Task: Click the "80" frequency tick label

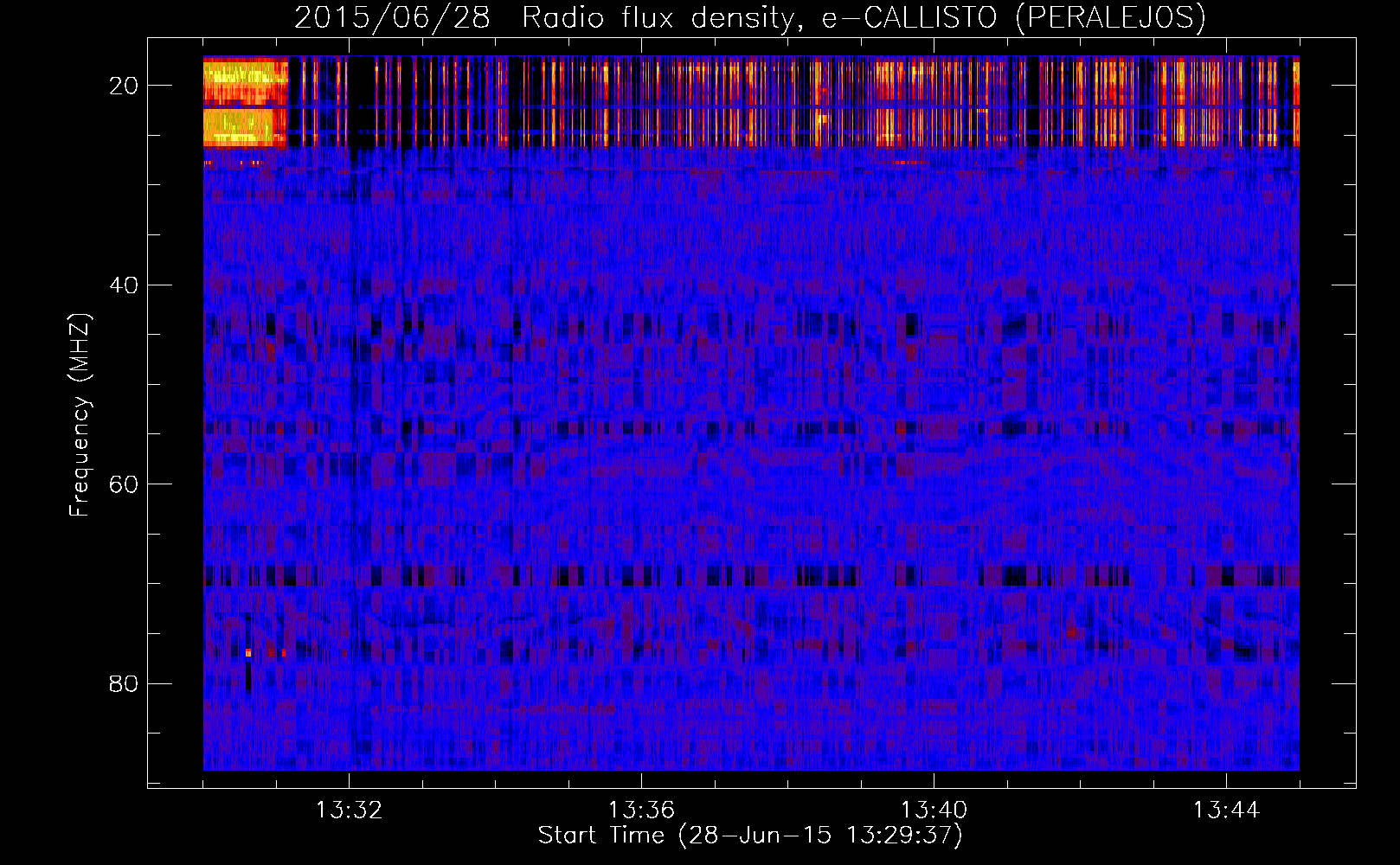Action: pyautogui.click(x=125, y=684)
